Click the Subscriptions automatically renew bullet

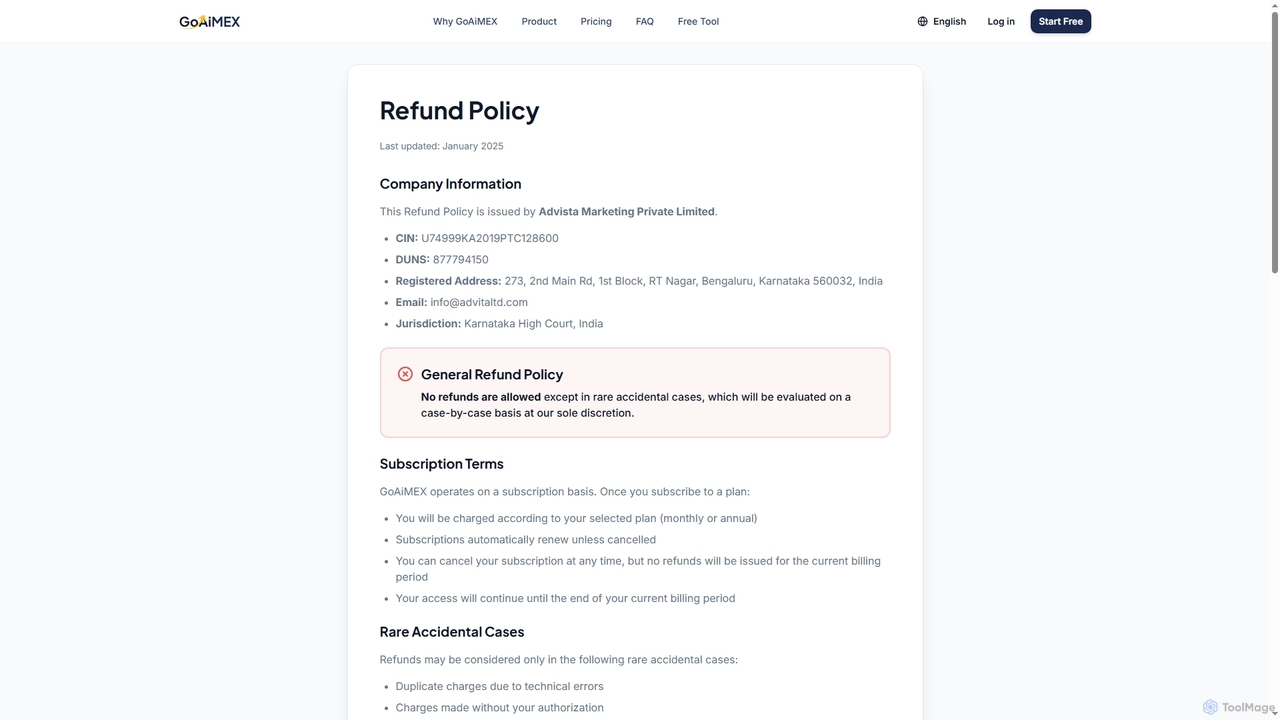click(526, 540)
